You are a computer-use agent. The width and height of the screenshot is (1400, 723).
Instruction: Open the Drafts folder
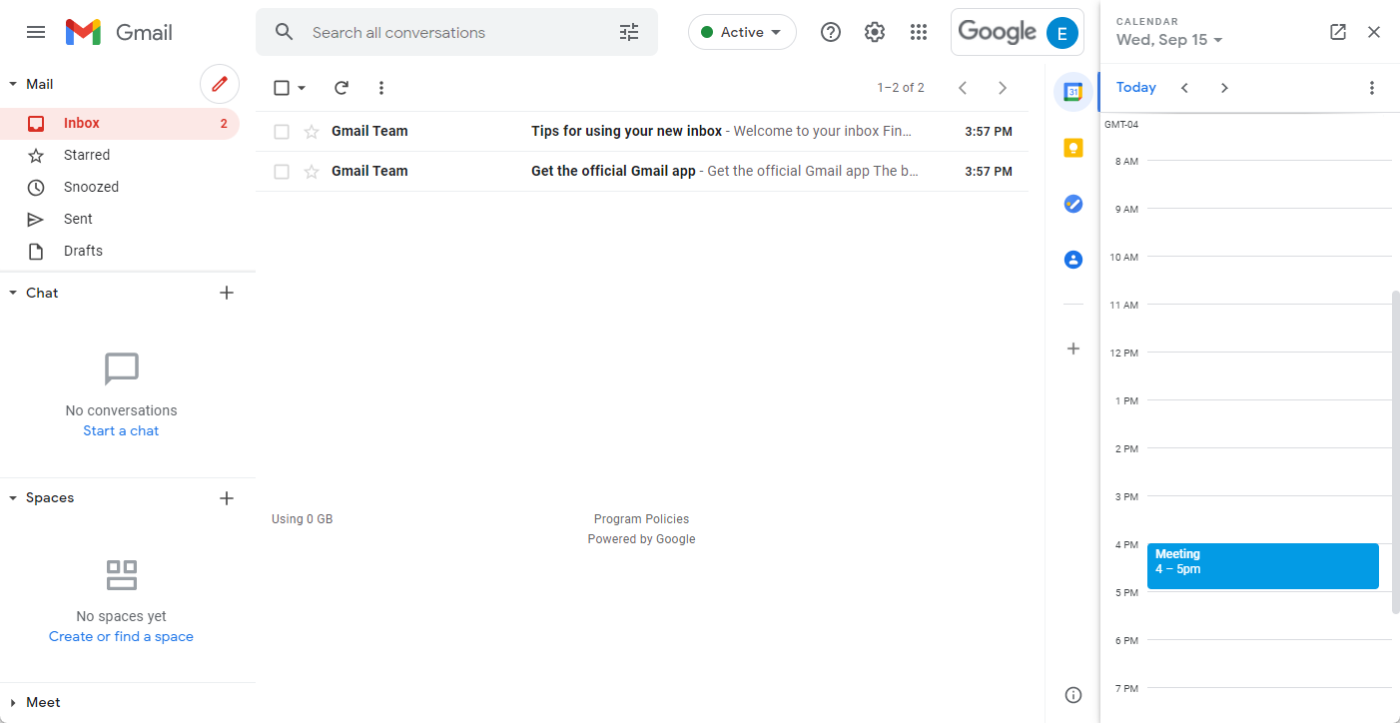click(83, 251)
